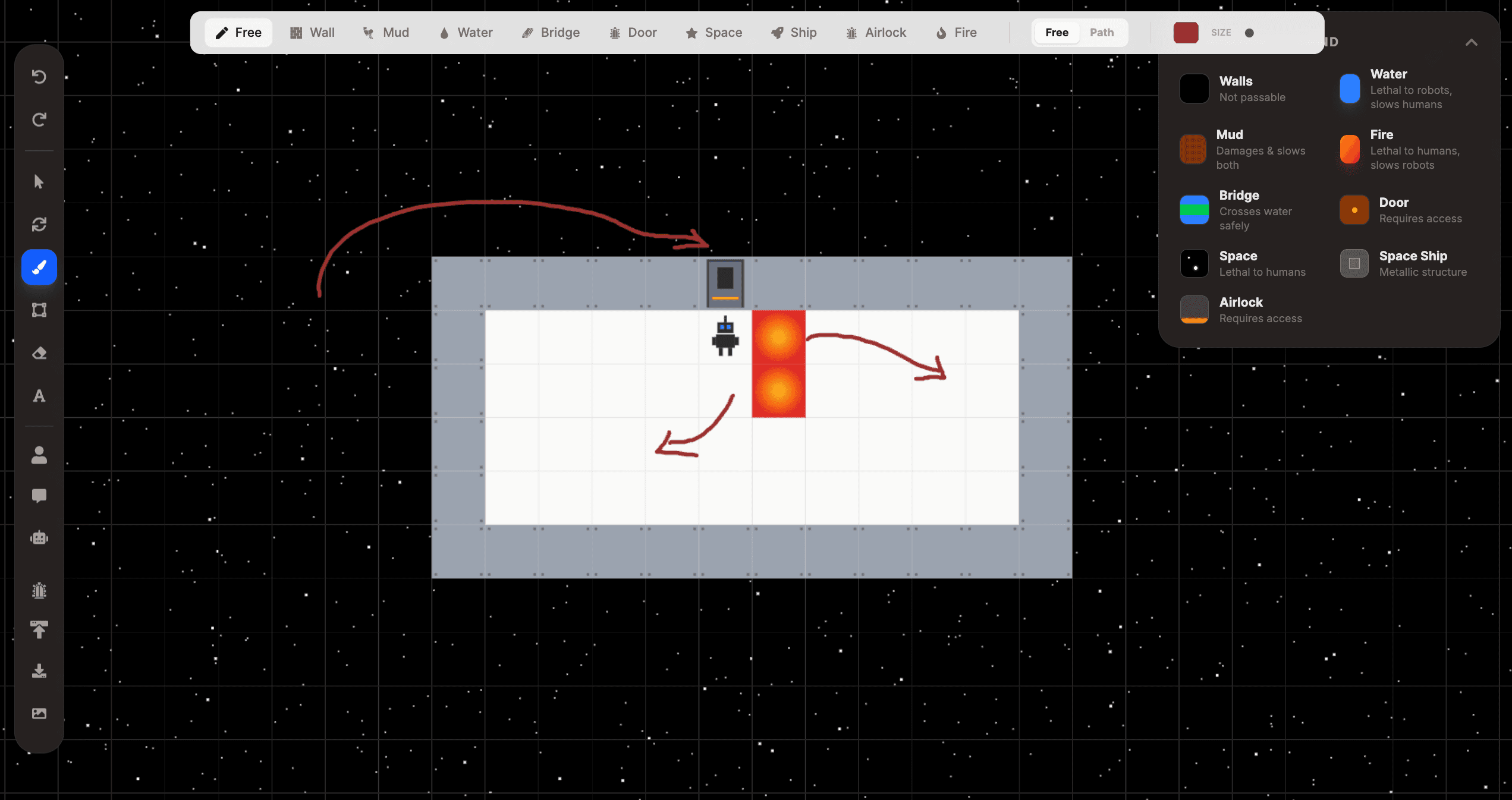Add a robot with sidebar robot icon
Image resolution: width=1512 pixels, height=800 pixels.
coord(39,538)
